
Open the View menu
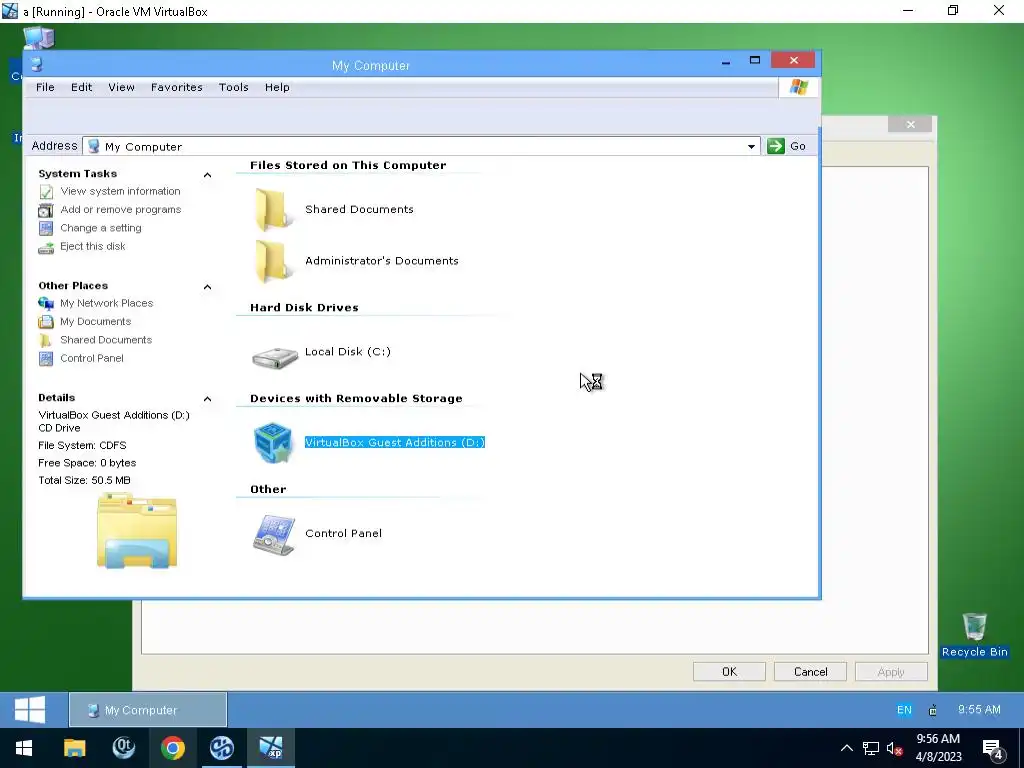(x=121, y=87)
